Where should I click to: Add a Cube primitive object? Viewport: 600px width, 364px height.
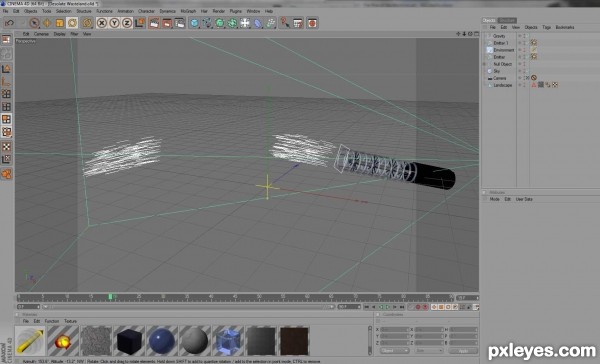(x=194, y=23)
